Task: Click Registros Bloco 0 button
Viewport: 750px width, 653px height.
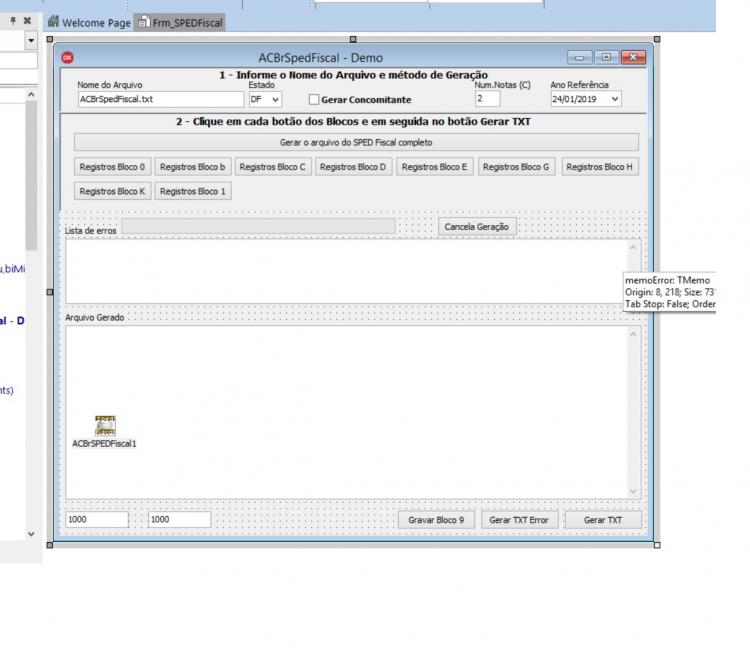Action: pos(112,167)
